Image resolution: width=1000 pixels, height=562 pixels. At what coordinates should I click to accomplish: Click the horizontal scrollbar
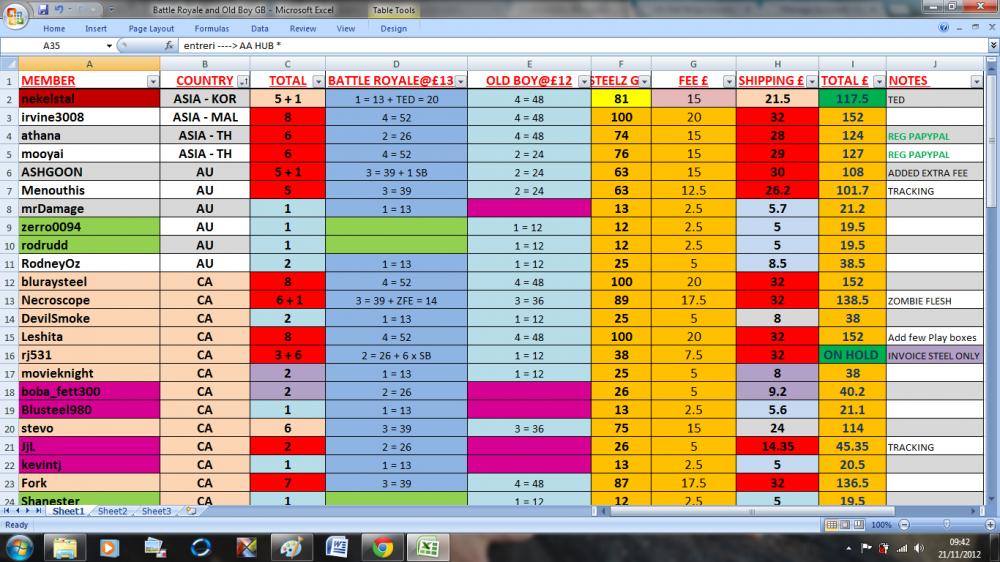click(753, 511)
